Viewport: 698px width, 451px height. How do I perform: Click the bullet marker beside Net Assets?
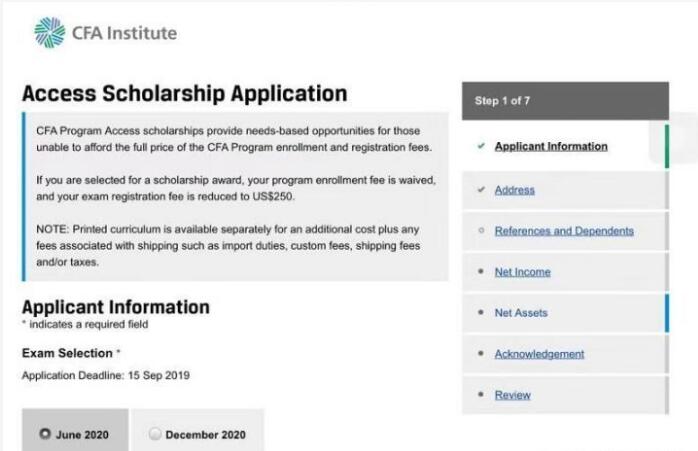[482, 313]
